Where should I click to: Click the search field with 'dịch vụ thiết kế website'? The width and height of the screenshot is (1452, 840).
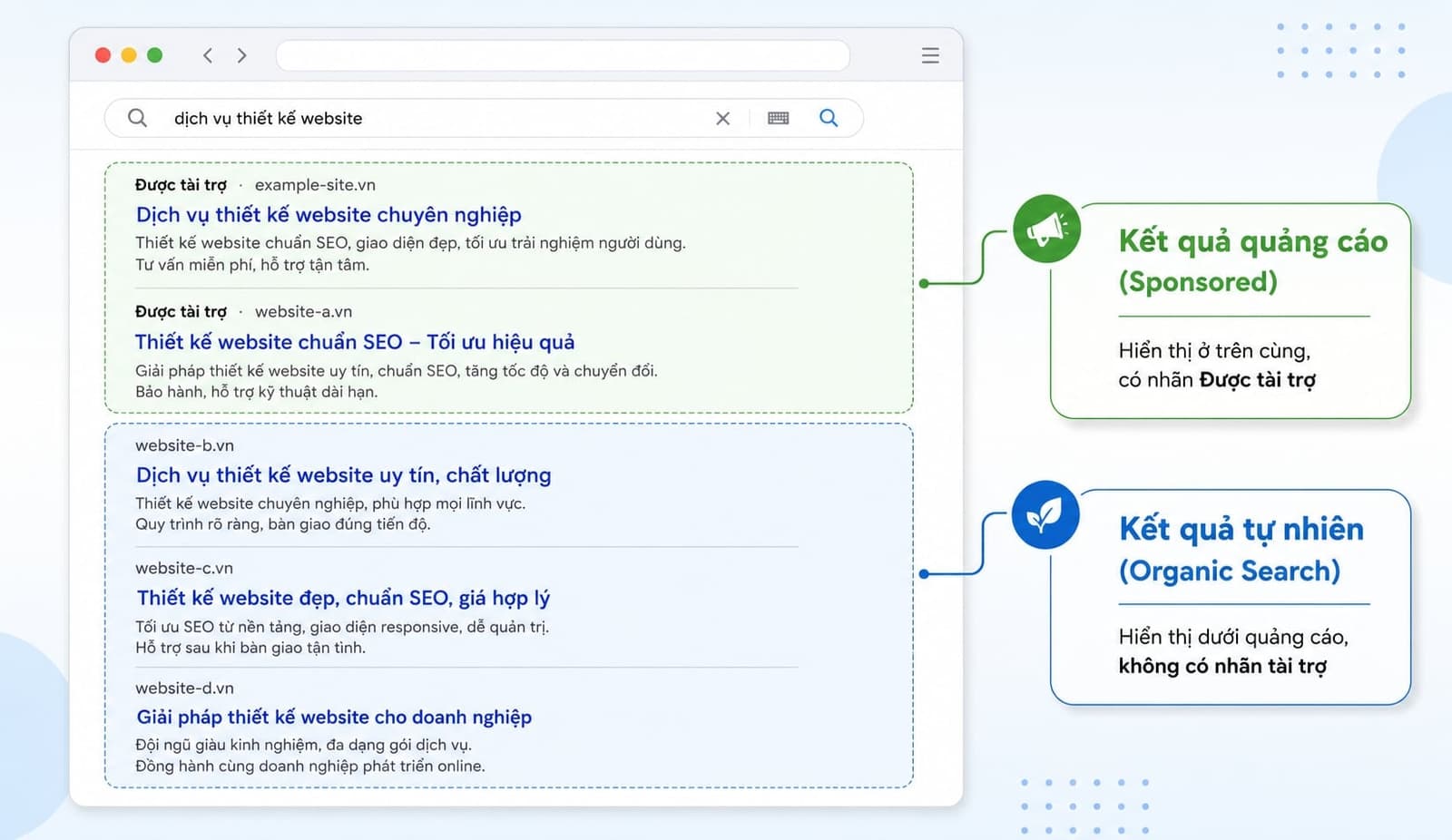click(x=484, y=118)
